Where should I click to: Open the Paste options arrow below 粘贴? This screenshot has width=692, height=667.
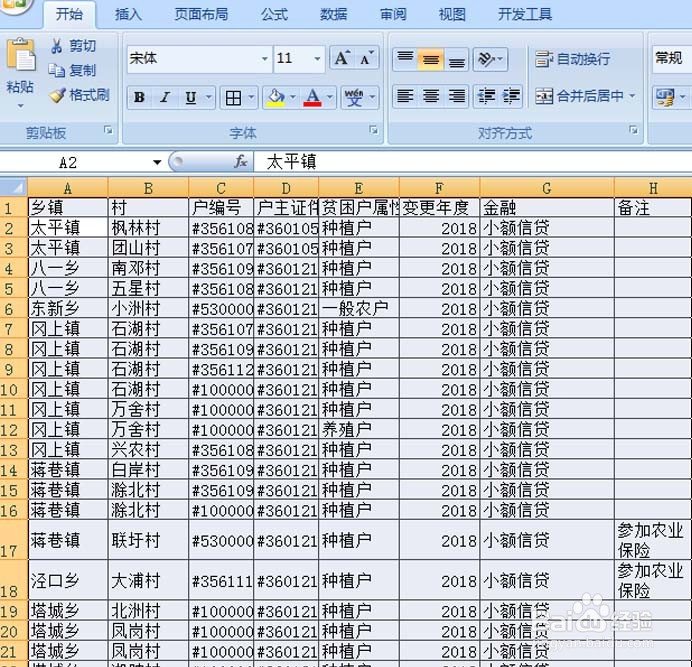tap(20, 106)
